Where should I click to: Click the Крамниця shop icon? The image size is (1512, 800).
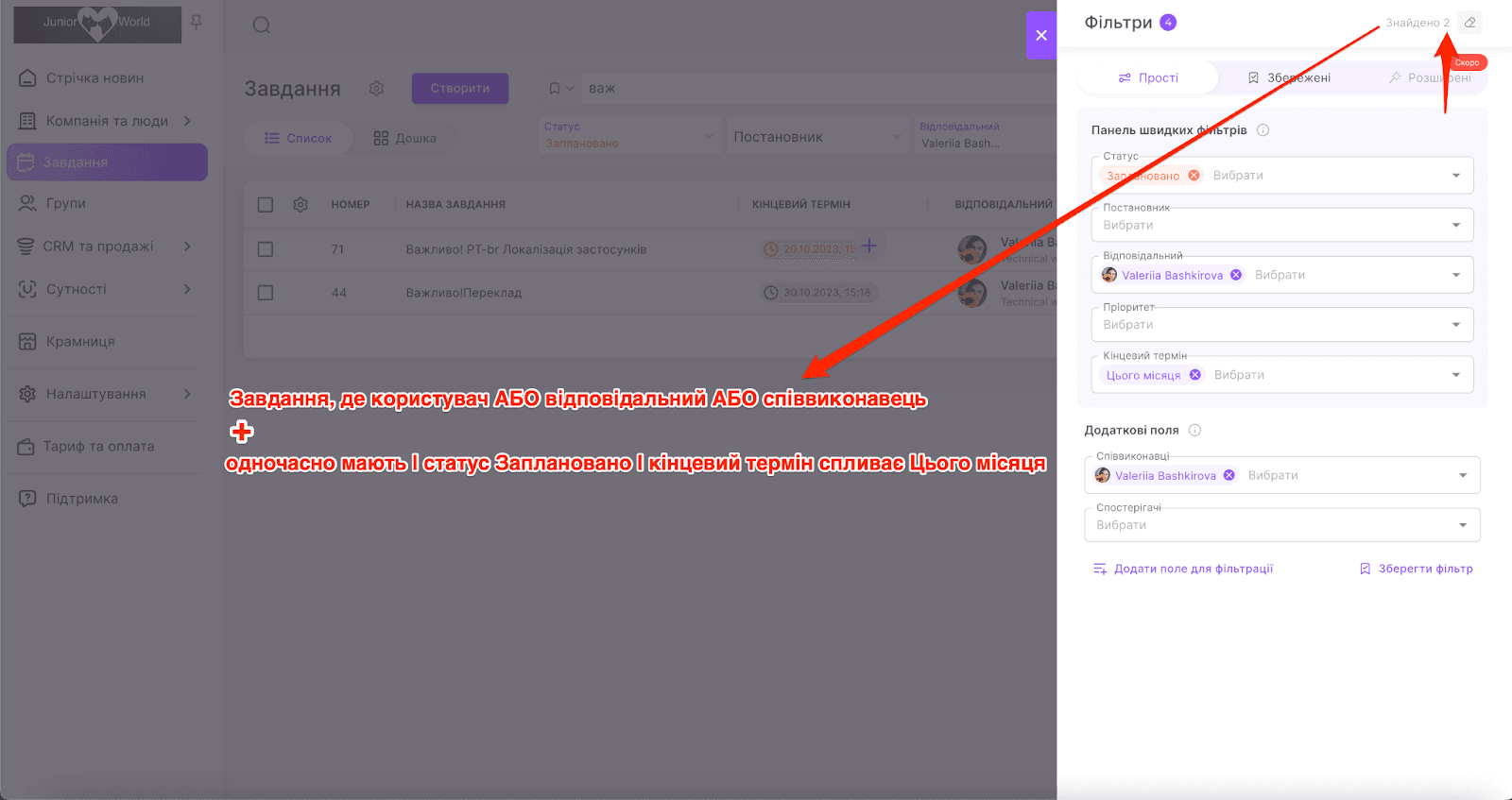coord(28,342)
